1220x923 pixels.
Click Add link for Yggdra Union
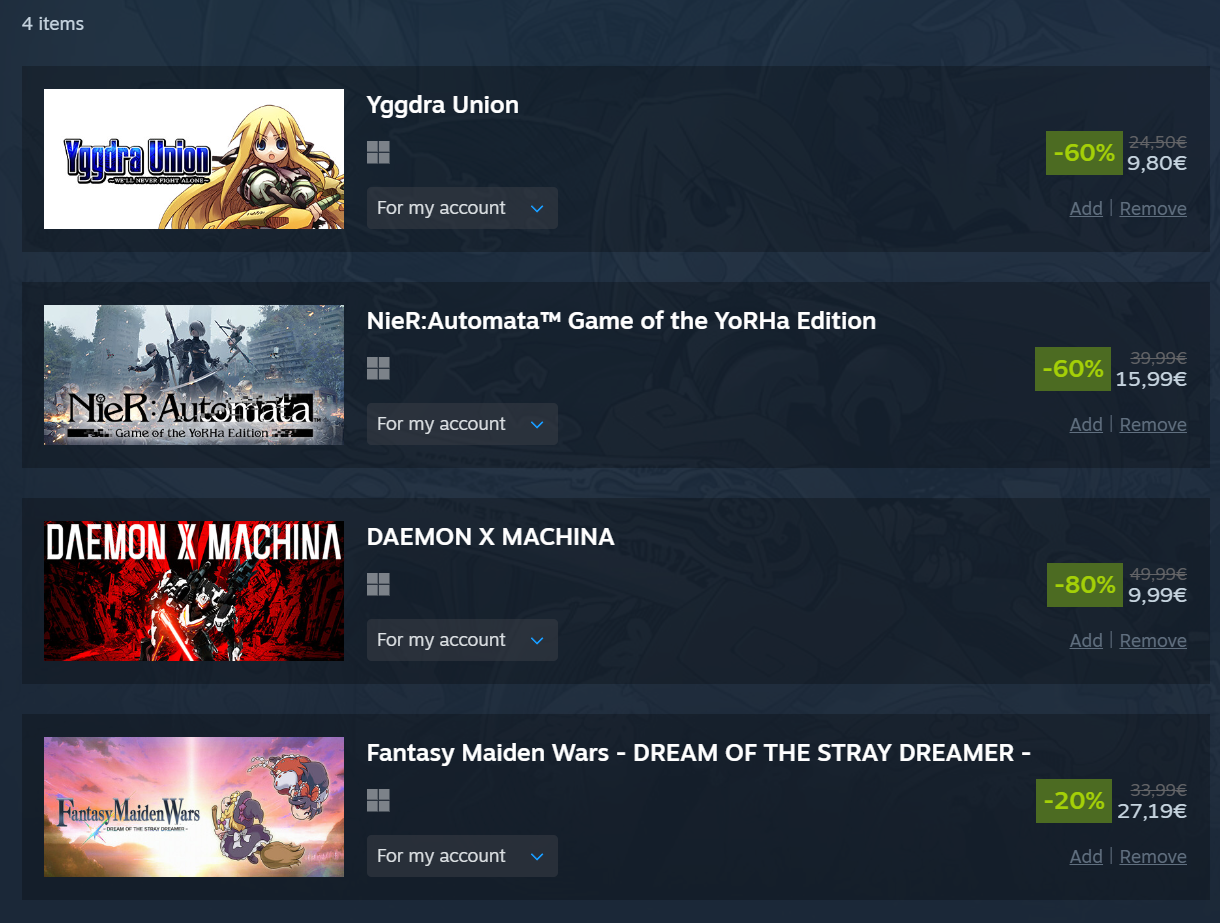1086,208
